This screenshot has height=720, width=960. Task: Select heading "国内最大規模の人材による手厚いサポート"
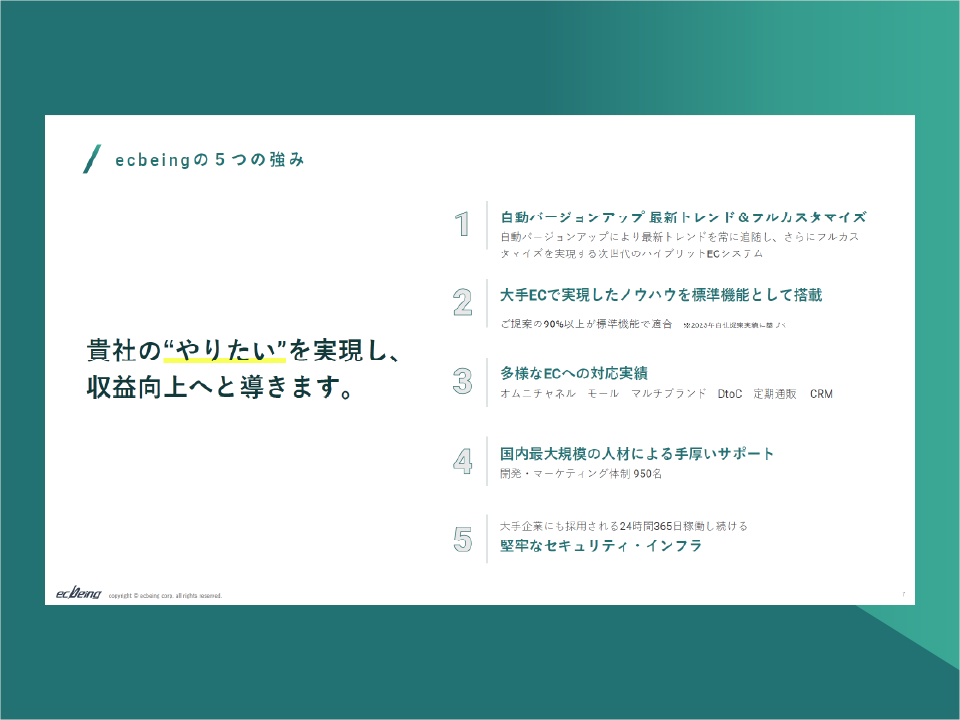pos(637,454)
